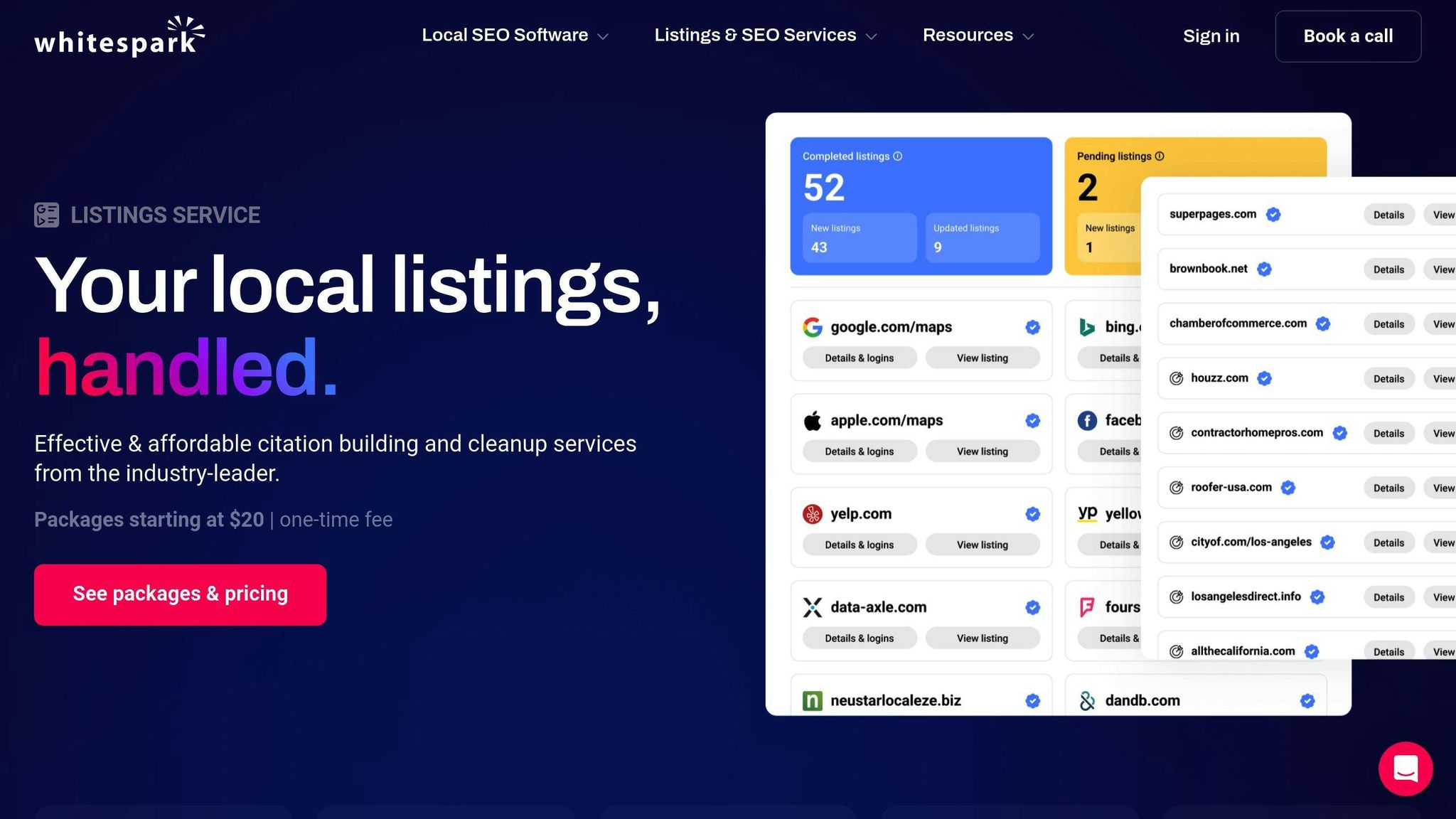The height and width of the screenshot is (819, 1456).
Task: Expand the Local SEO Software menu
Action: [x=515, y=36]
